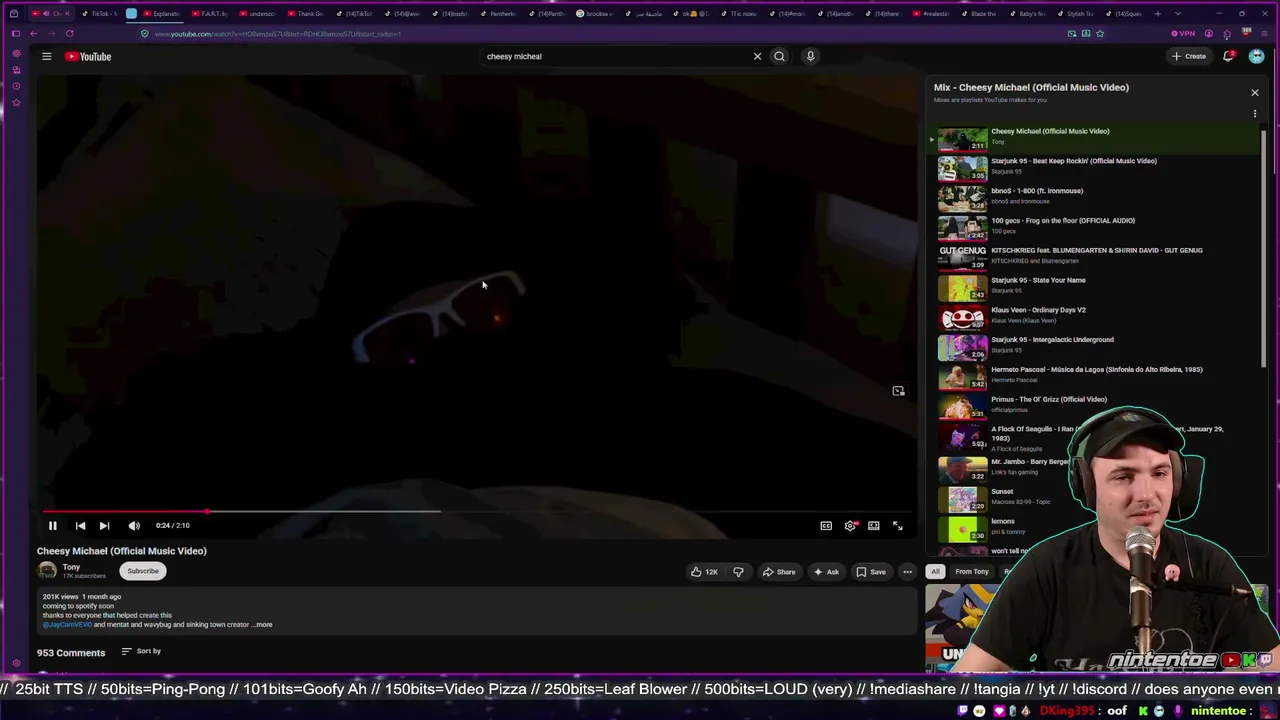Open a new browser tab with plus
The height and width of the screenshot is (720, 1280).
pyautogui.click(x=1158, y=14)
